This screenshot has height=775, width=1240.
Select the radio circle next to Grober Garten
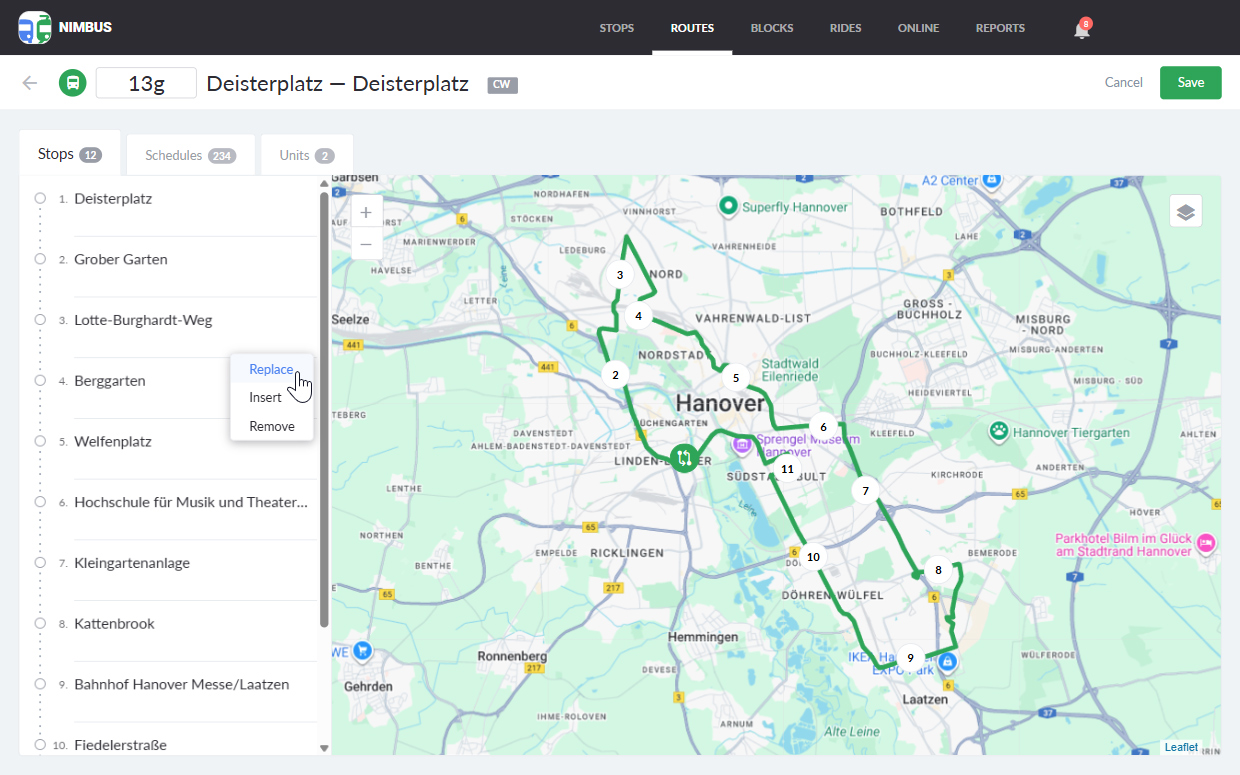point(40,259)
